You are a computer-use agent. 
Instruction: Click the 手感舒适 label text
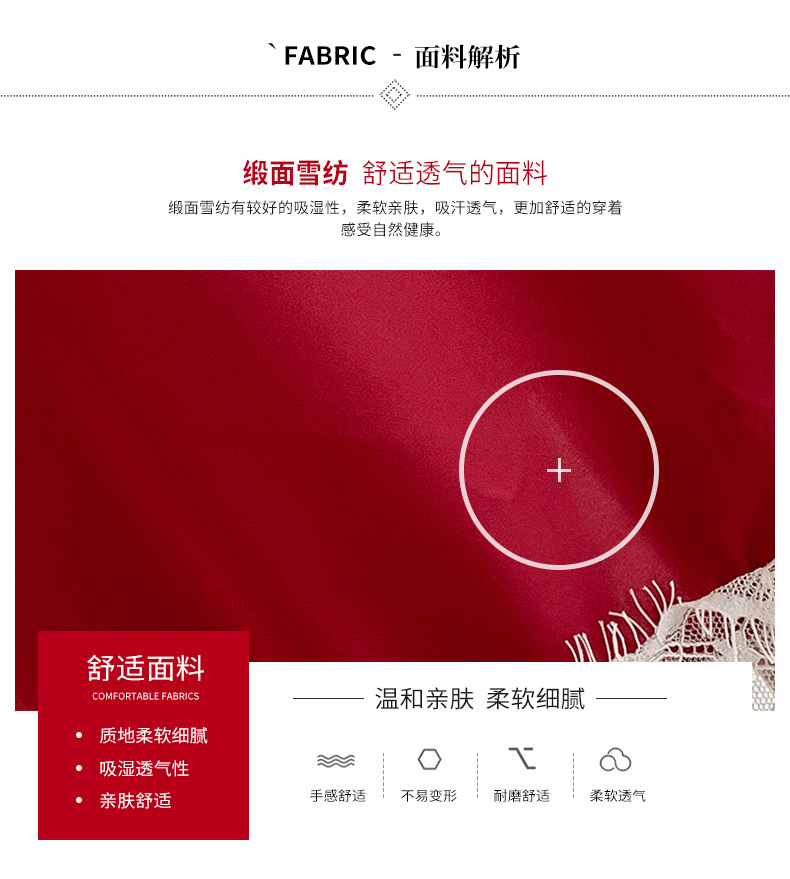(338, 795)
